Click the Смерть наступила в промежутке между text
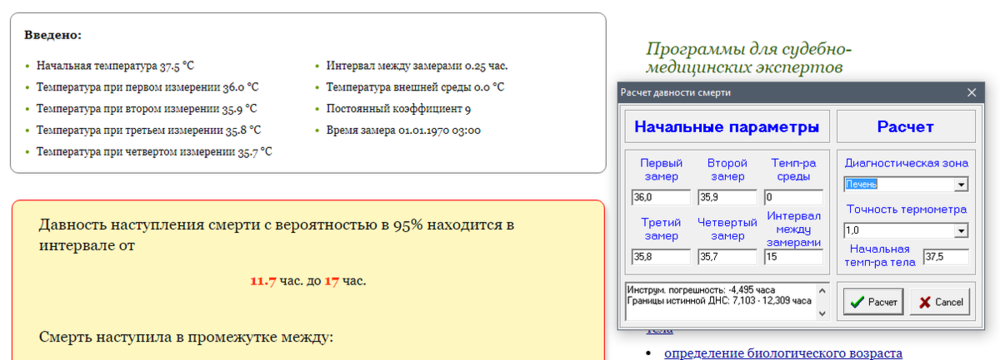The image size is (1000, 360). [186, 337]
